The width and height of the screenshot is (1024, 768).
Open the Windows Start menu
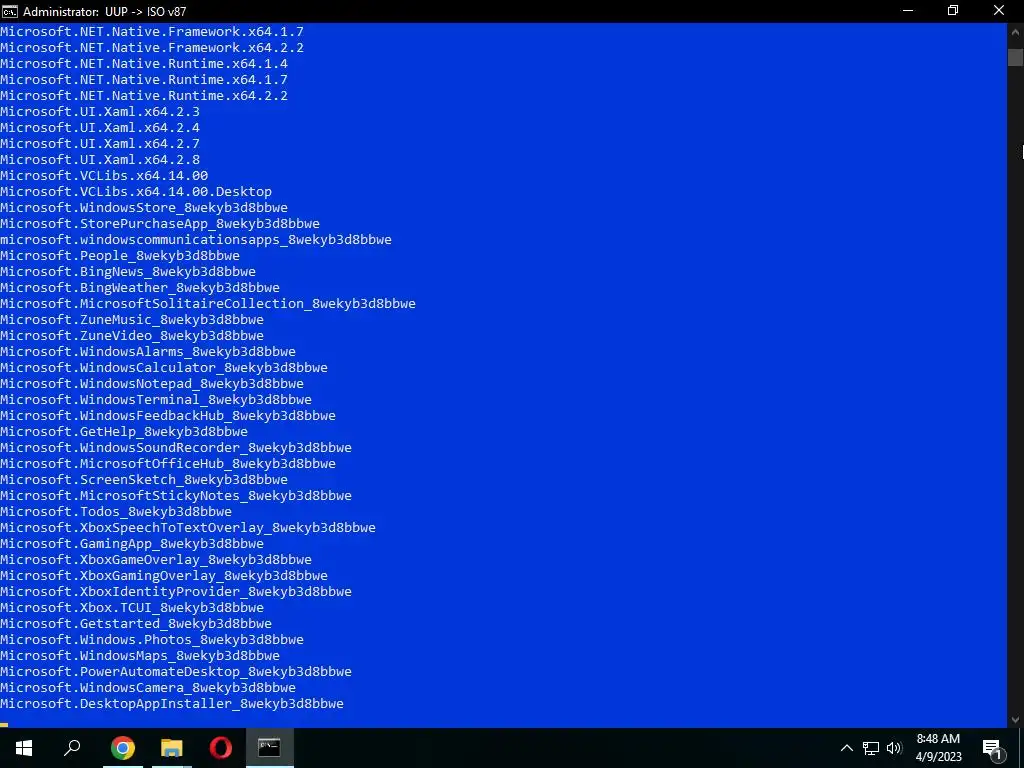tap(24, 748)
